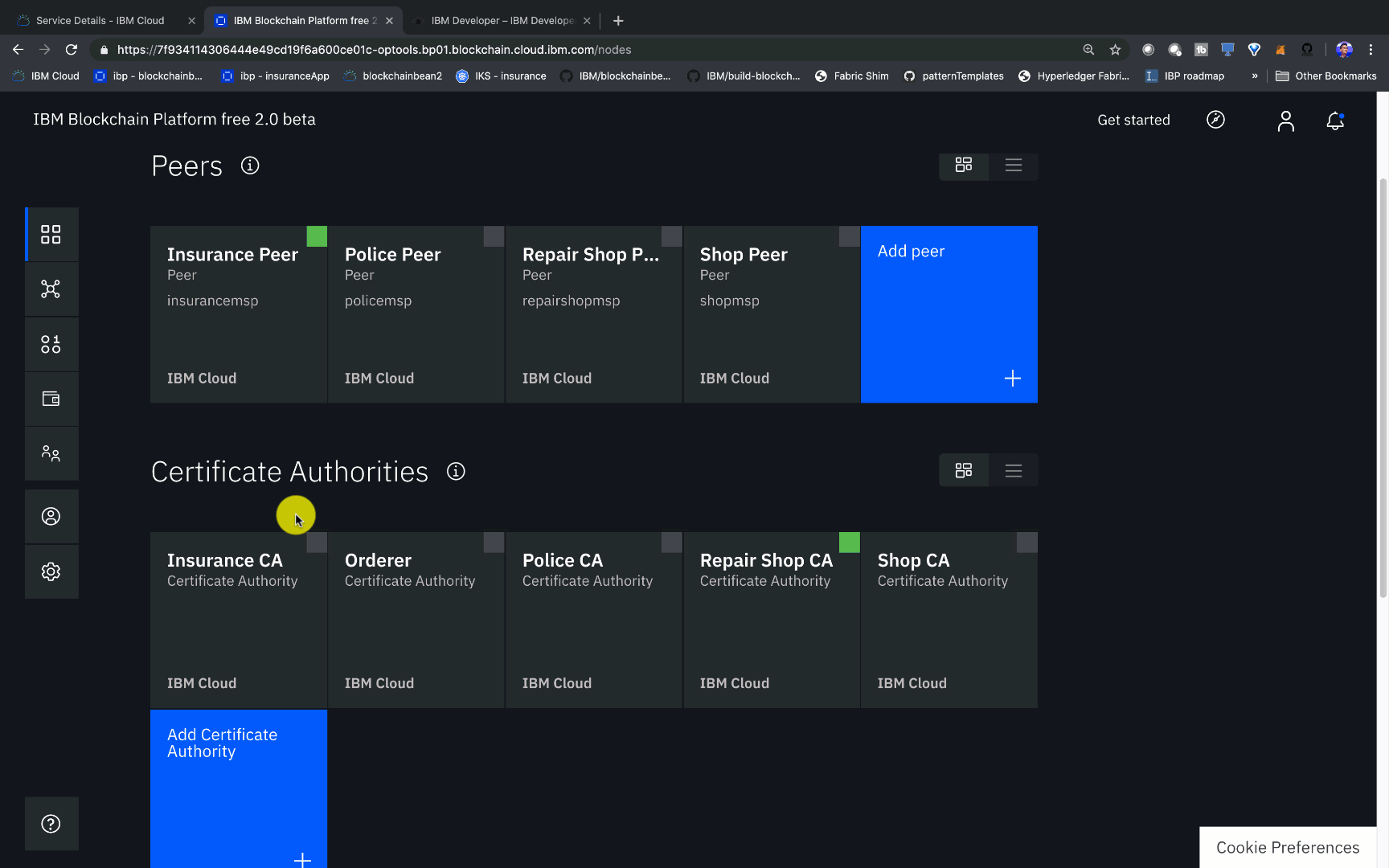
Task: Open the Shop Peer tile
Action: point(772,314)
